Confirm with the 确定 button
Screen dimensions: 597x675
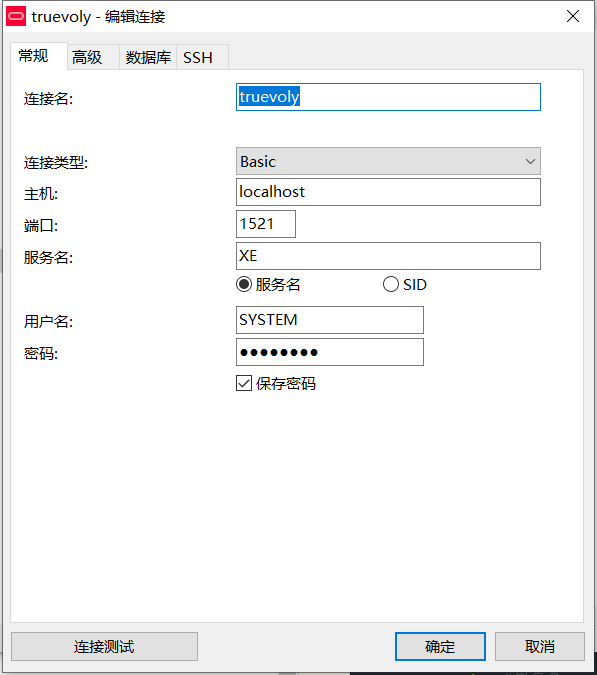coord(440,646)
